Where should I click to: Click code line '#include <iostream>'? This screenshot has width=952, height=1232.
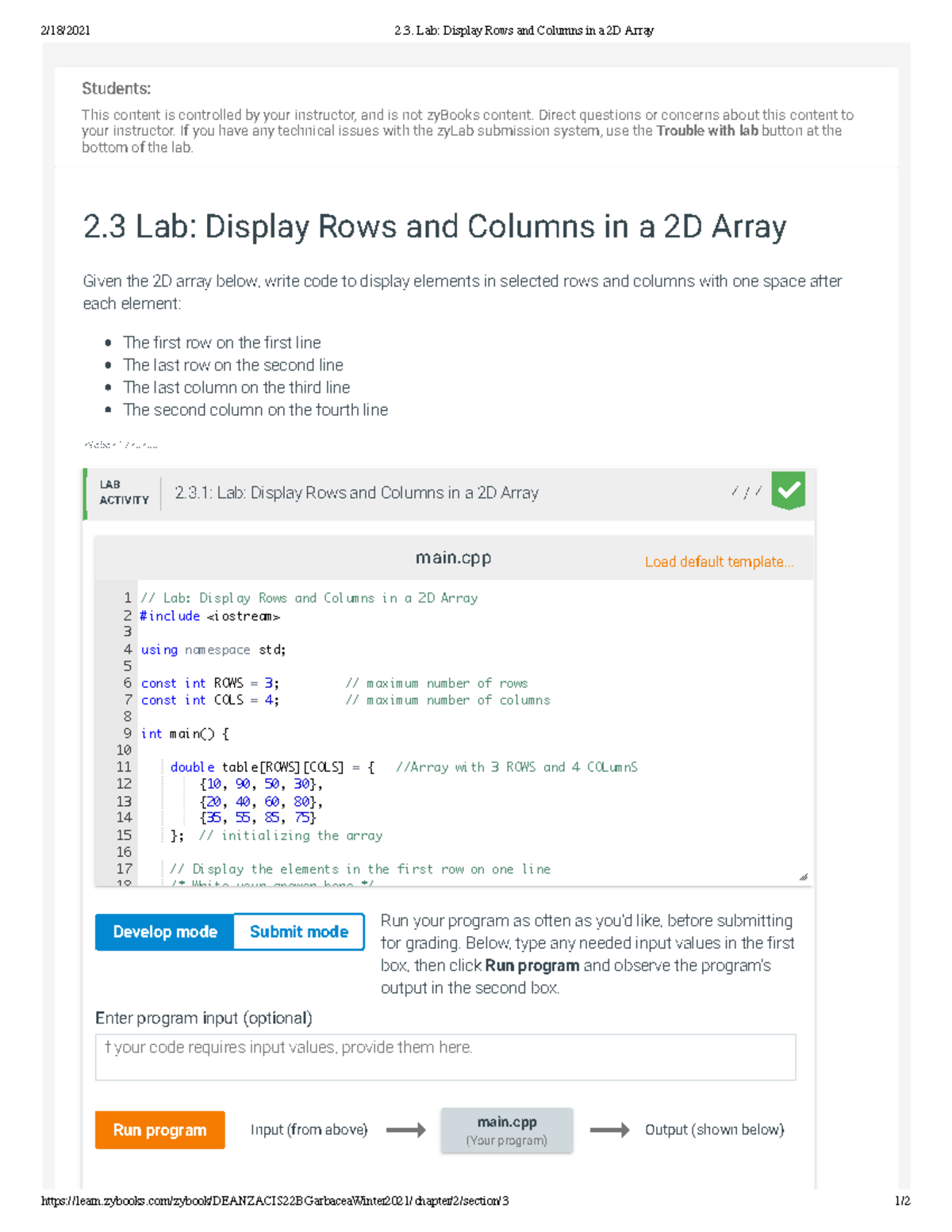(x=210, y=616)
